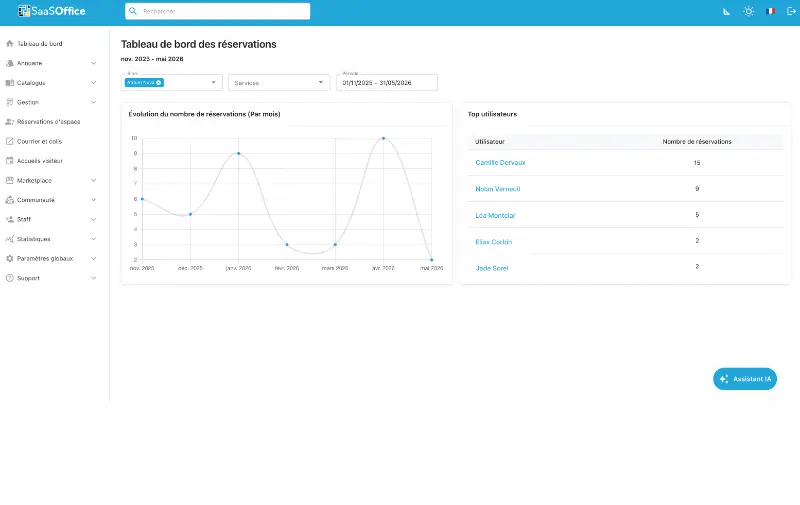Click the reservation count 15 cell

tap(697, 163)
